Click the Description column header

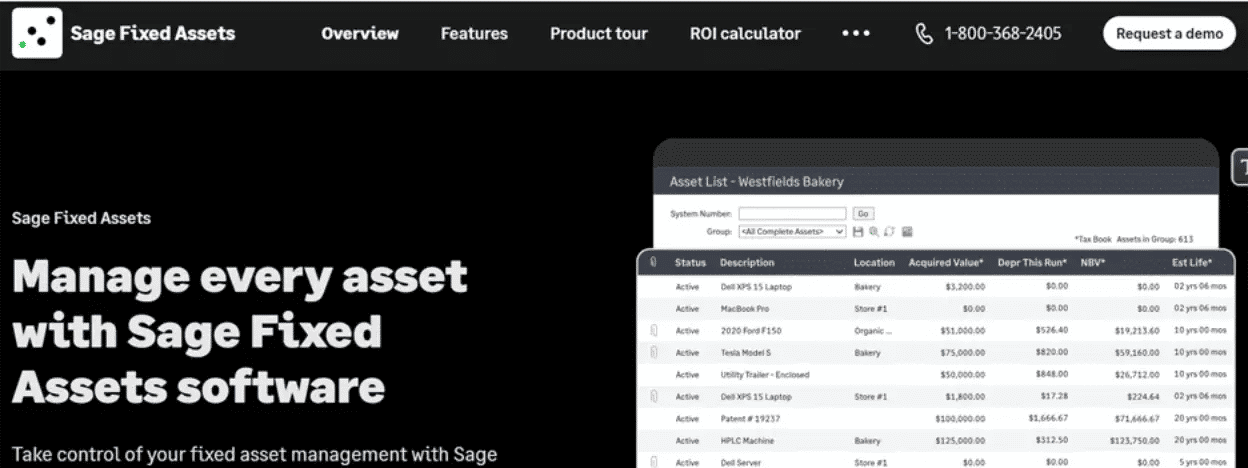747,263
